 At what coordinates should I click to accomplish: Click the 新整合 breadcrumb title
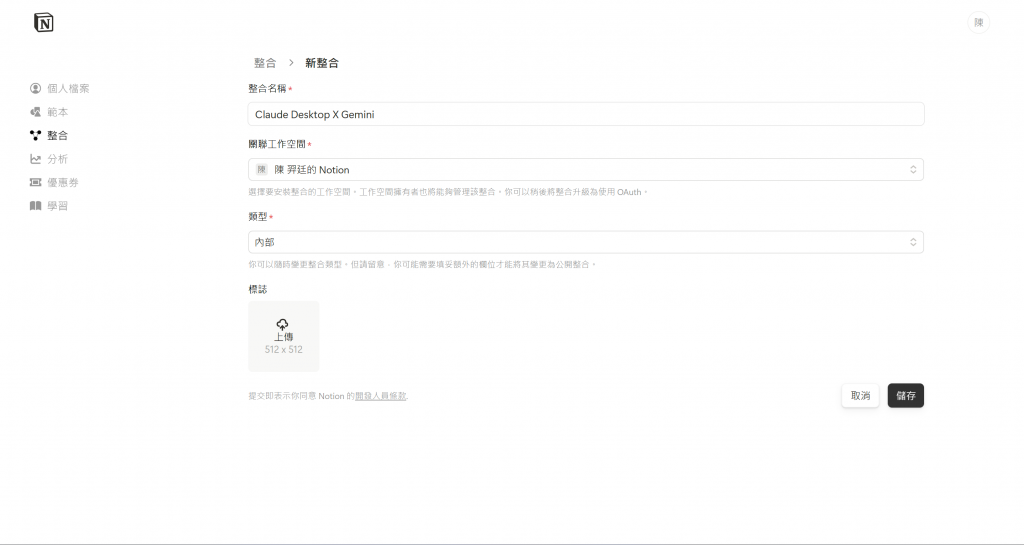(322, 63)
